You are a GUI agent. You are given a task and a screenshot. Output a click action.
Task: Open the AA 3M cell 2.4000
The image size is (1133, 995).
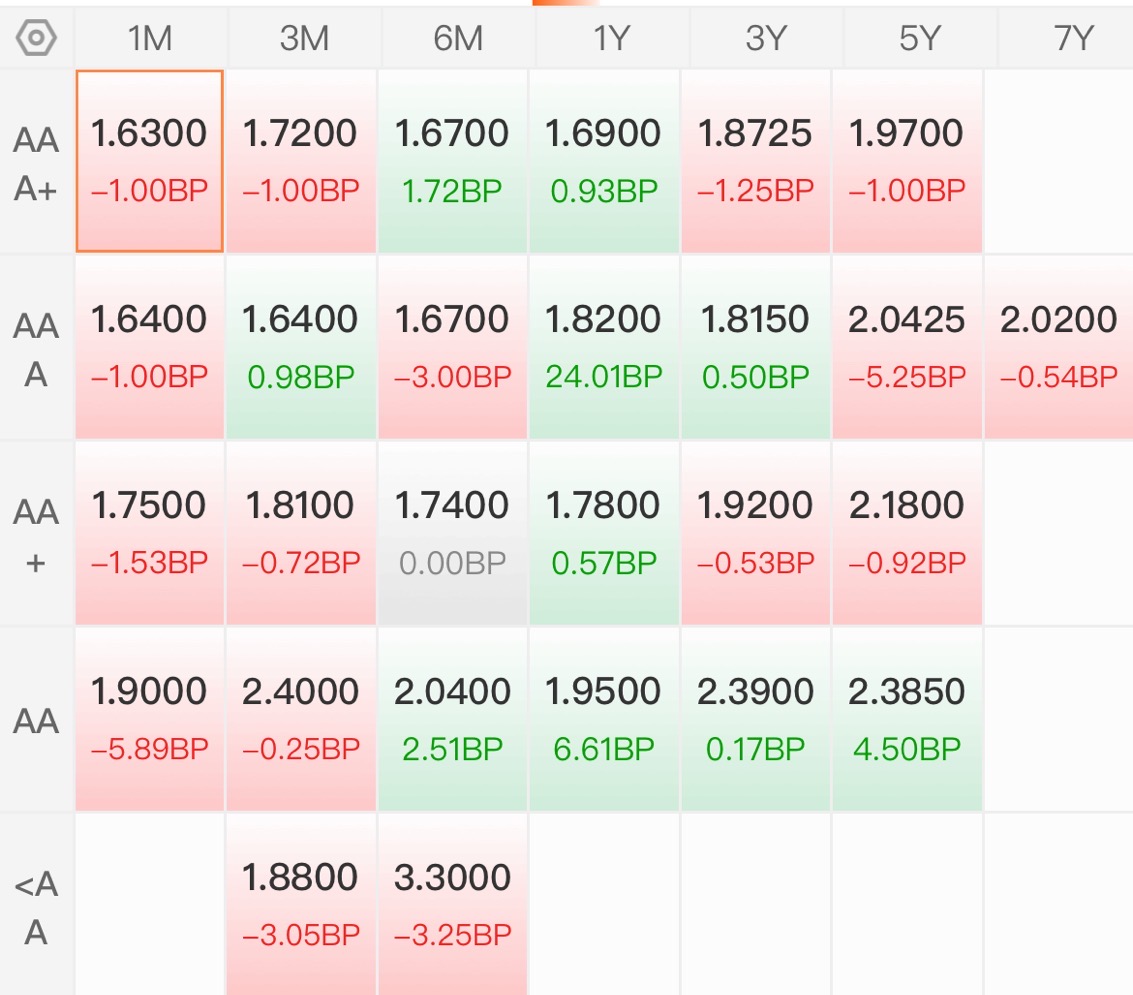(301, 719)
